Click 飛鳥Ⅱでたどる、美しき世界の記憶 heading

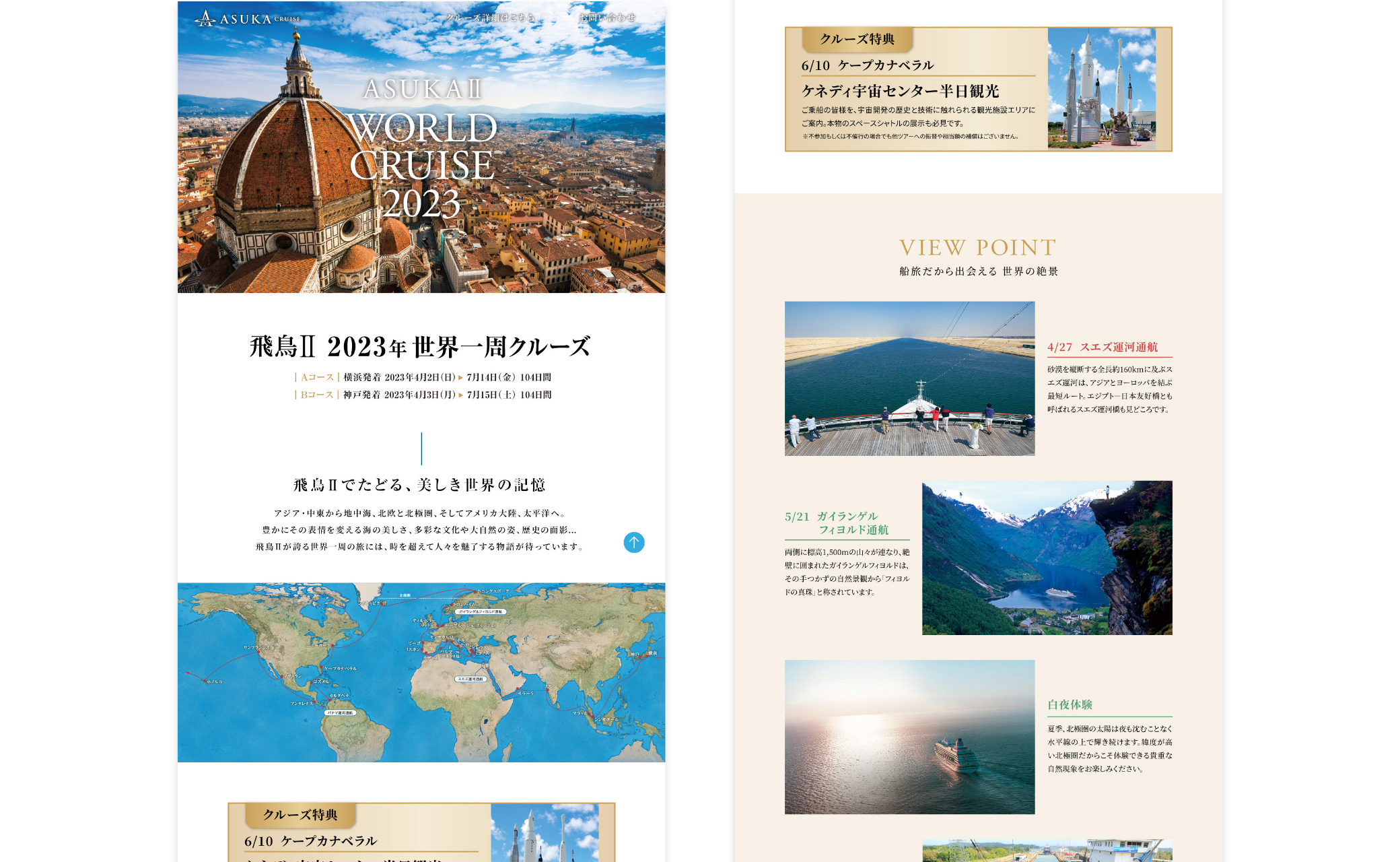click(420, 485)
